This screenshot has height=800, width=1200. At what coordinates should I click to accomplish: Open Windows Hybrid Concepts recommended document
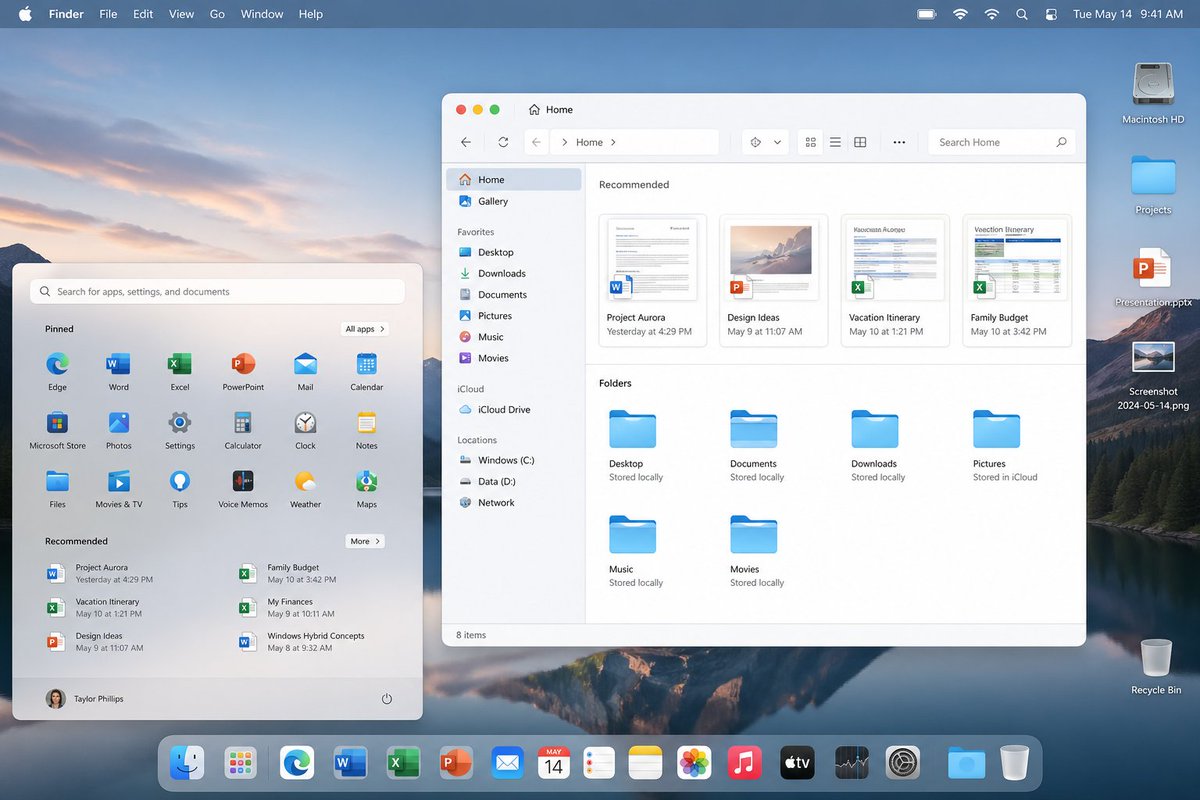pos(302,641)
